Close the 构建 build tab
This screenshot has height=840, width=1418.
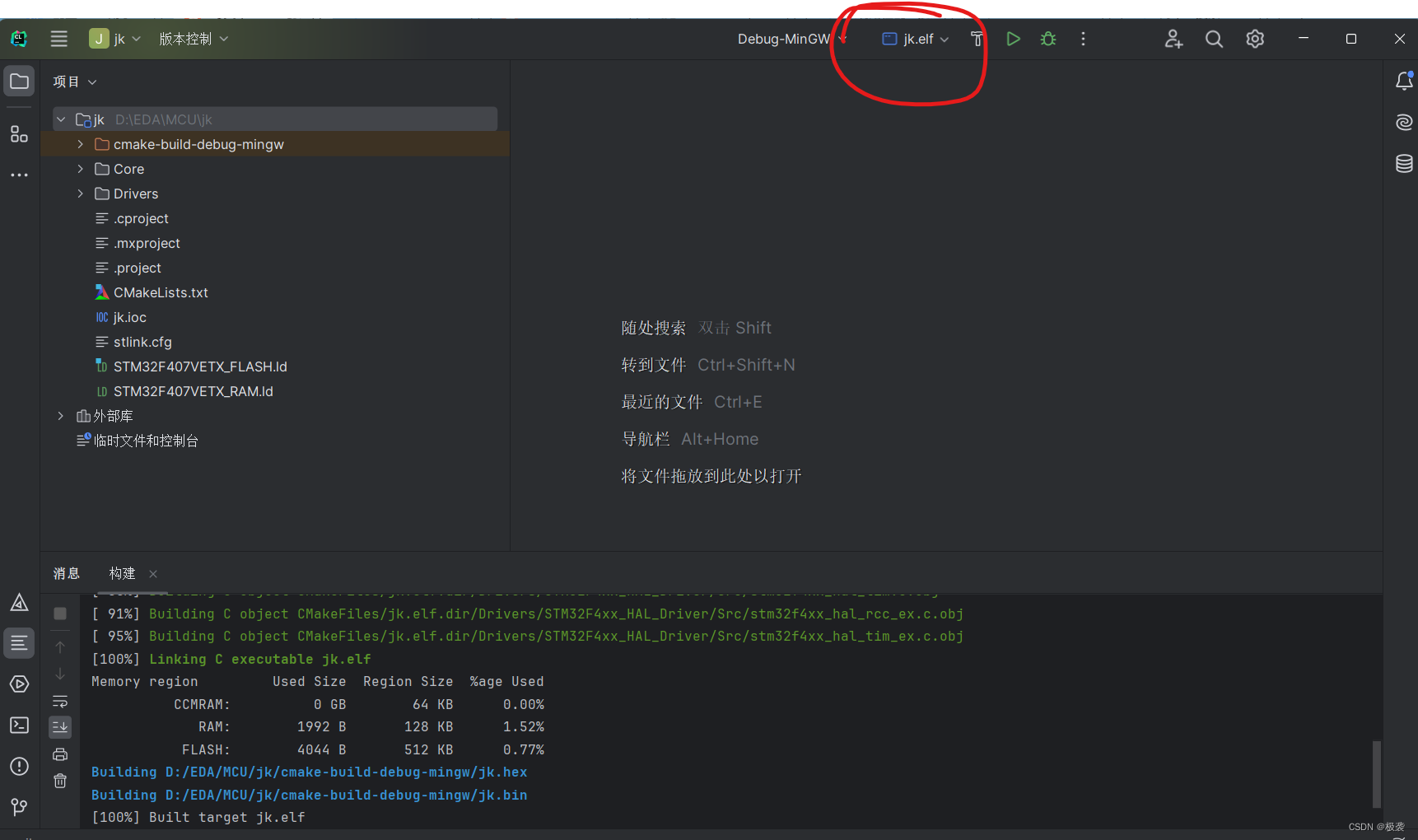[153, 574]
